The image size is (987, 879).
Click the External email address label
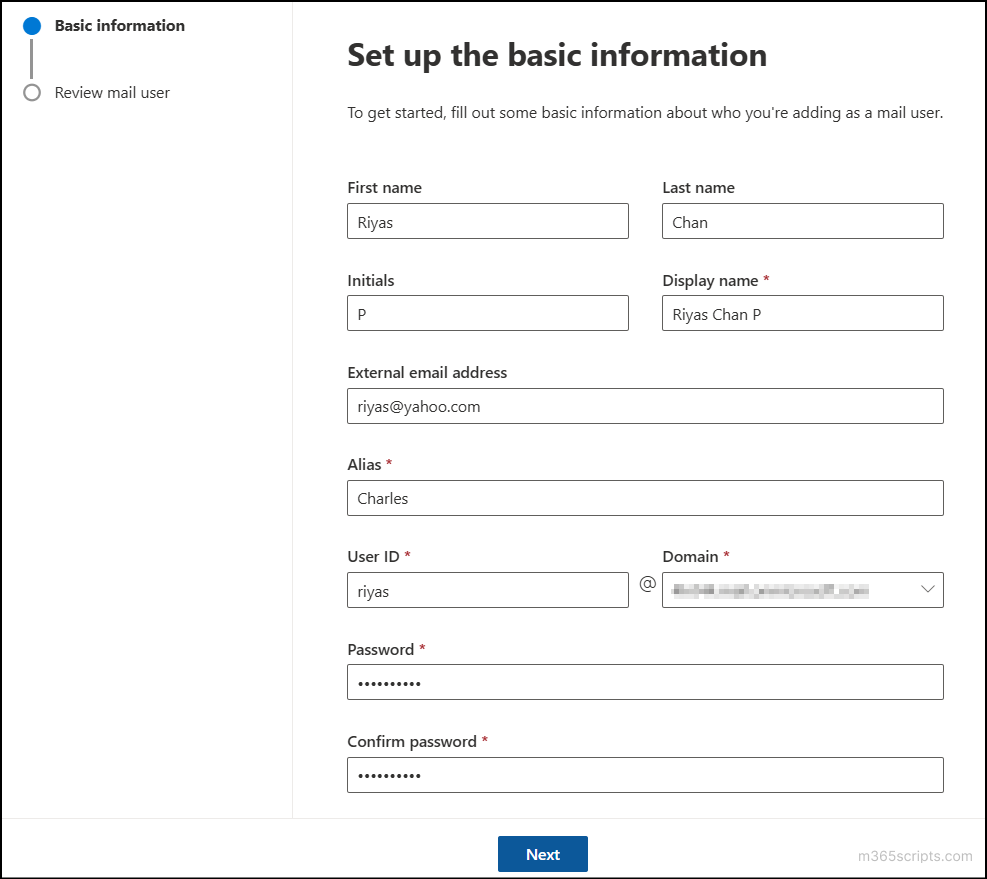click(x=427, y=373)
